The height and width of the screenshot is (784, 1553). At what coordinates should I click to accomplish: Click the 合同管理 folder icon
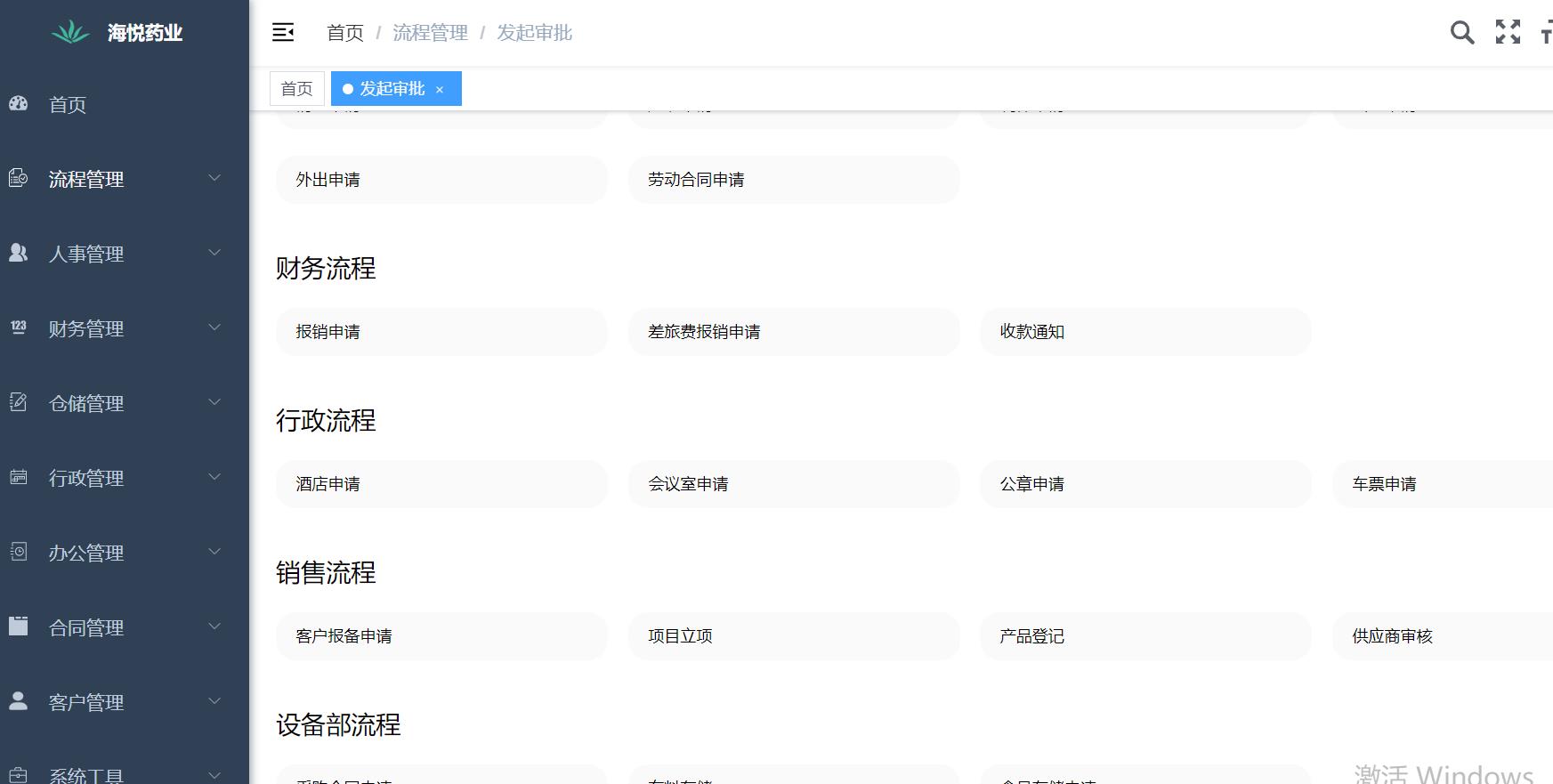pyautogui.click(x=19, y=626)
